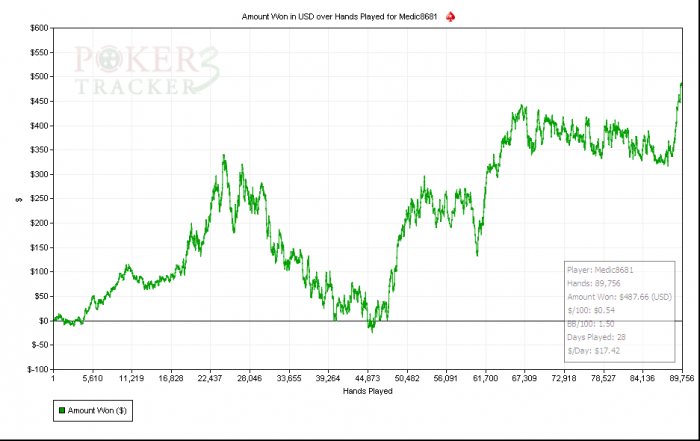Screen dimensions: 700x441
Task: Click the chart title for Medic8681
Action: [x=339, y=17]
